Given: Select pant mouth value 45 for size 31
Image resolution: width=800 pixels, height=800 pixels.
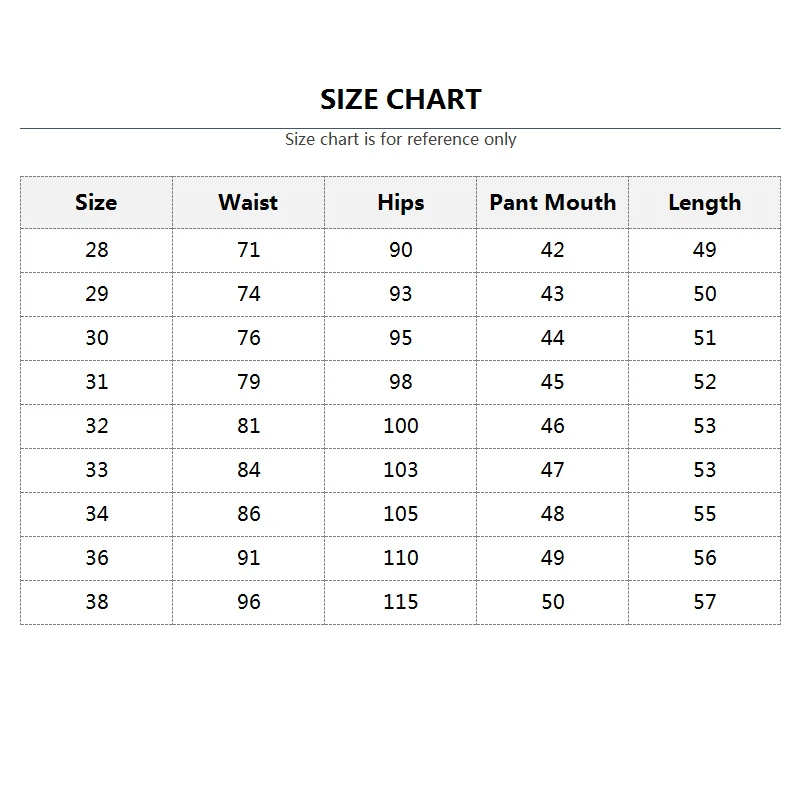Looking at the screenshot, I should (x=552, y=382).
